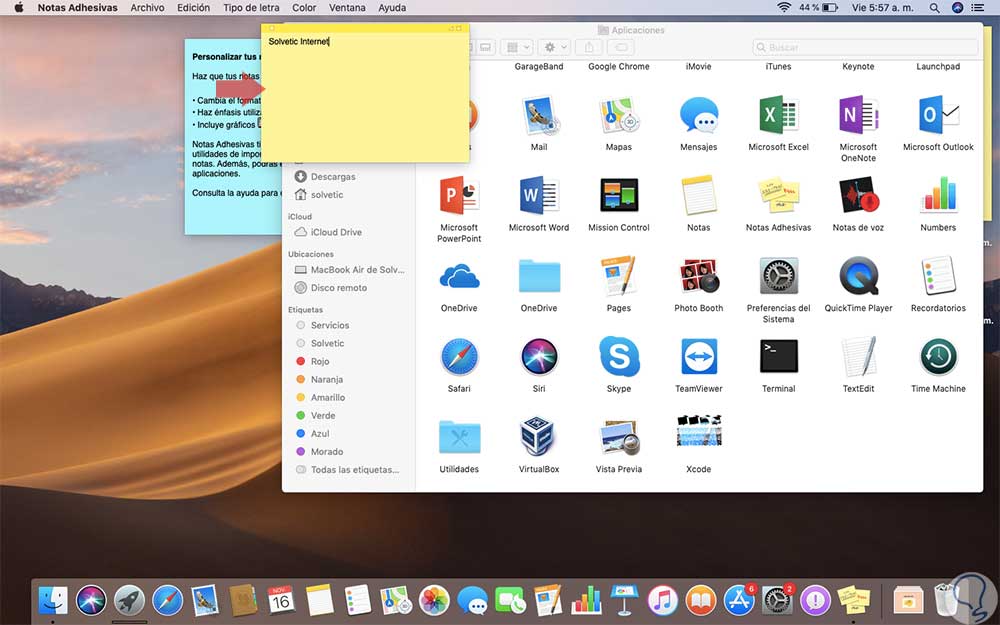The width and height of the screenshot is (1000, 625).
Task: Launch VirtualBox from the Applications list
Action: point(538,437)
